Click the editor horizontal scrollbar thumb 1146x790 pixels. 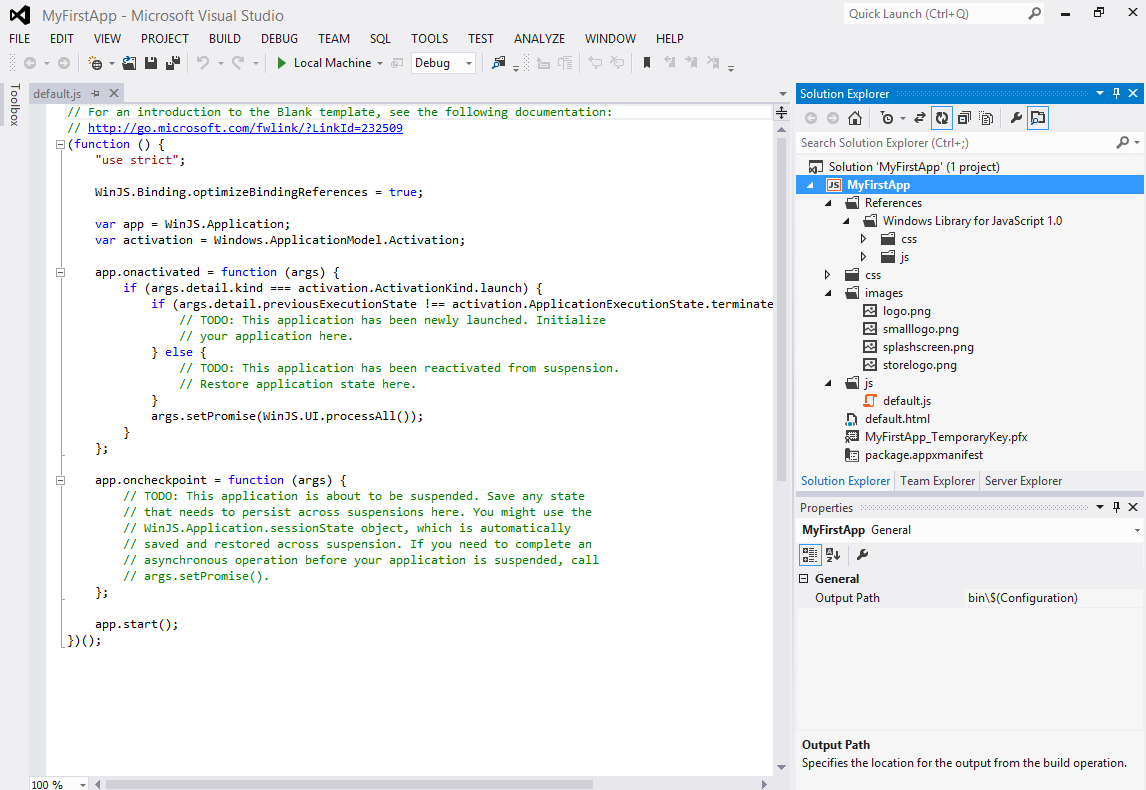(349, 784)
